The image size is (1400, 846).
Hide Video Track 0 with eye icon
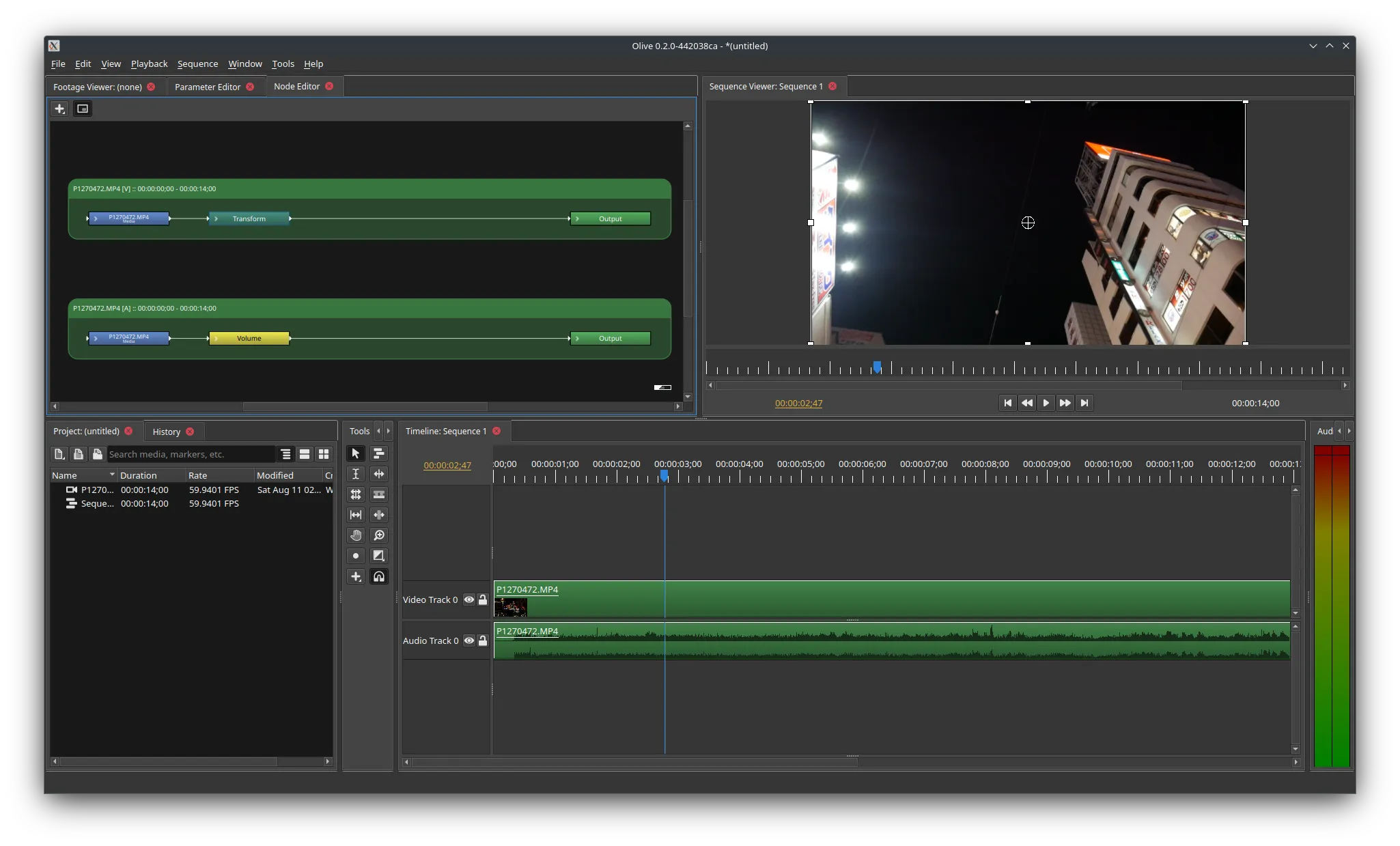[469, 600]
